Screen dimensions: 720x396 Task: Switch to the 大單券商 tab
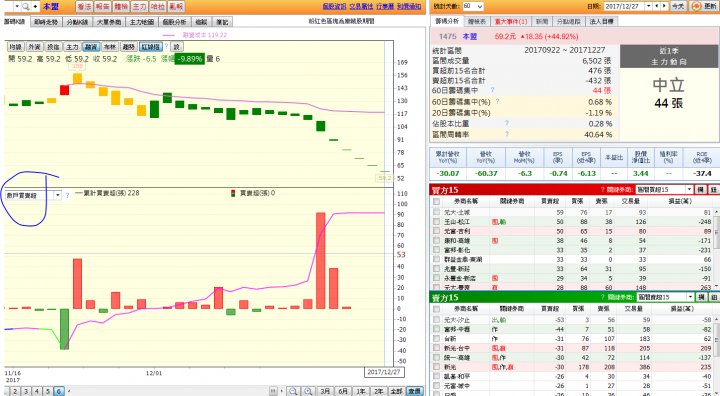(109, 22)
